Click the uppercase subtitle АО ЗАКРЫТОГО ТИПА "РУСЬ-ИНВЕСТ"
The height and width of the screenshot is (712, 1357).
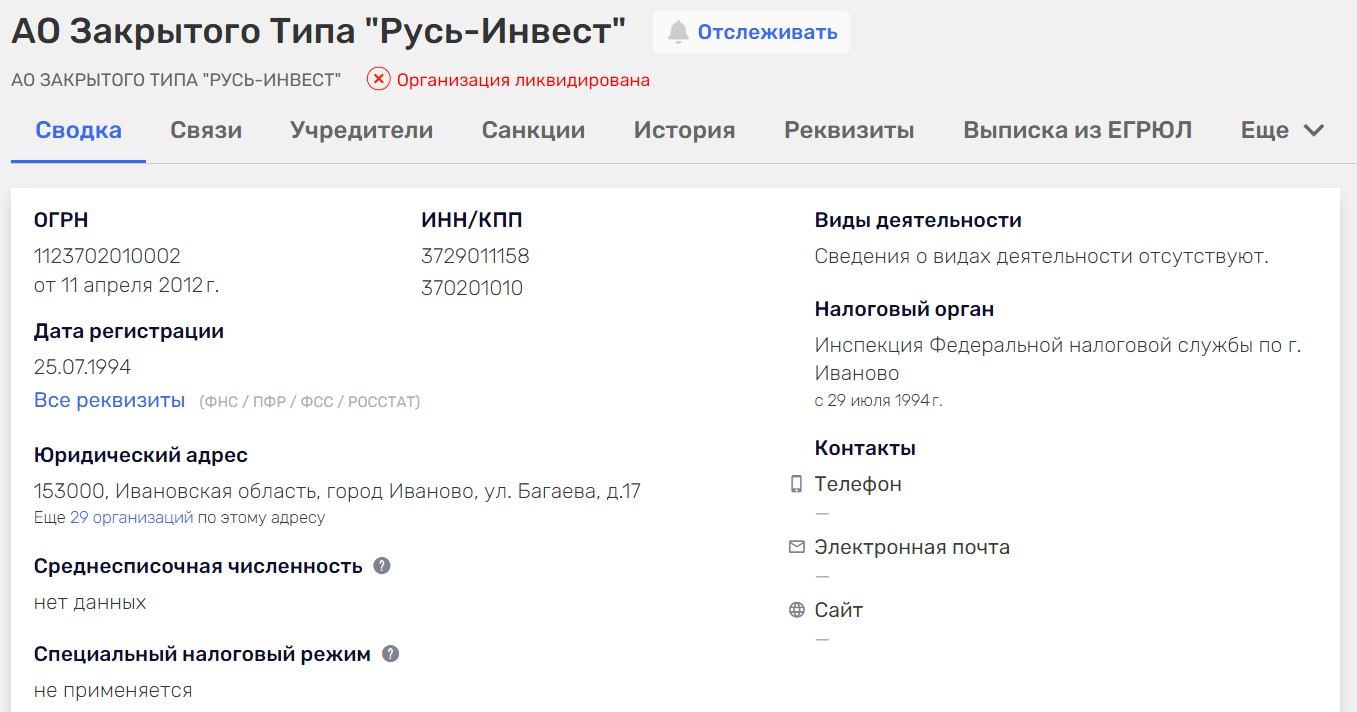pos(176,80)
